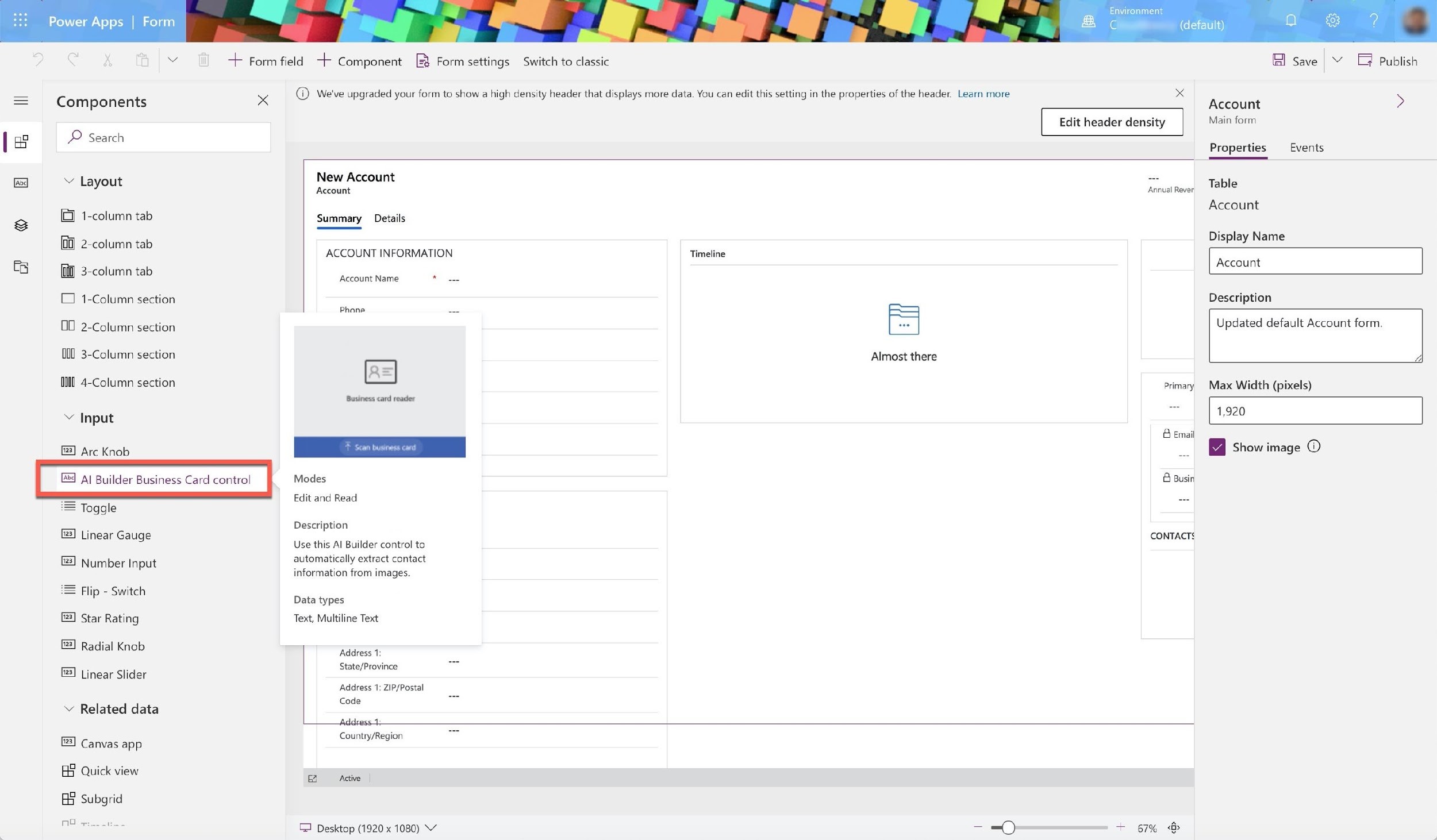Select the 4-Column section component
This screenshot has width=1437, height=840.
point(118,383)
